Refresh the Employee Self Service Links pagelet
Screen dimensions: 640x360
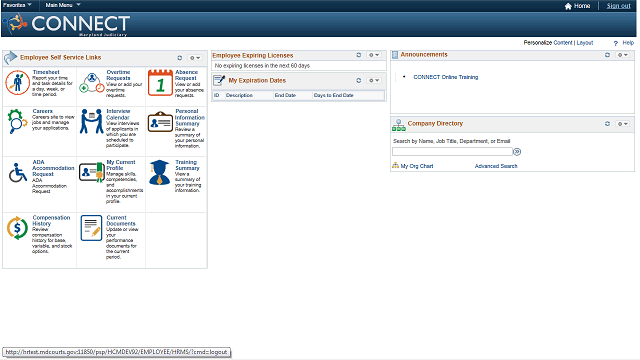[x=180, y=58]
